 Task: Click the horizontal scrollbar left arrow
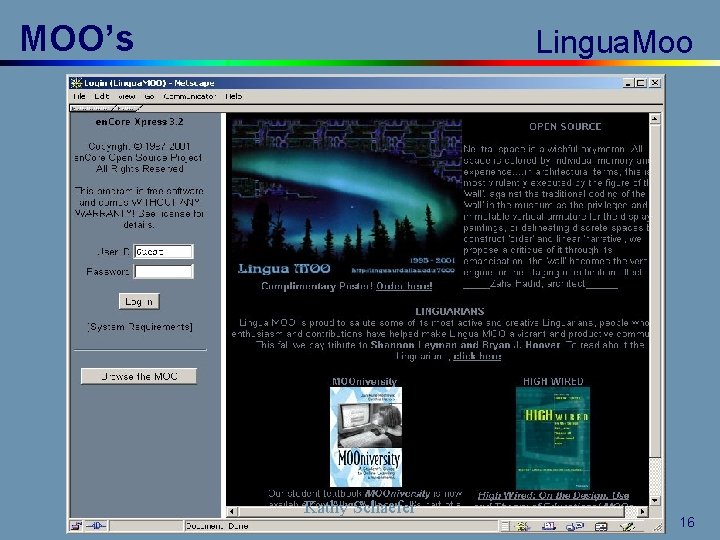[x=232, y=511]
